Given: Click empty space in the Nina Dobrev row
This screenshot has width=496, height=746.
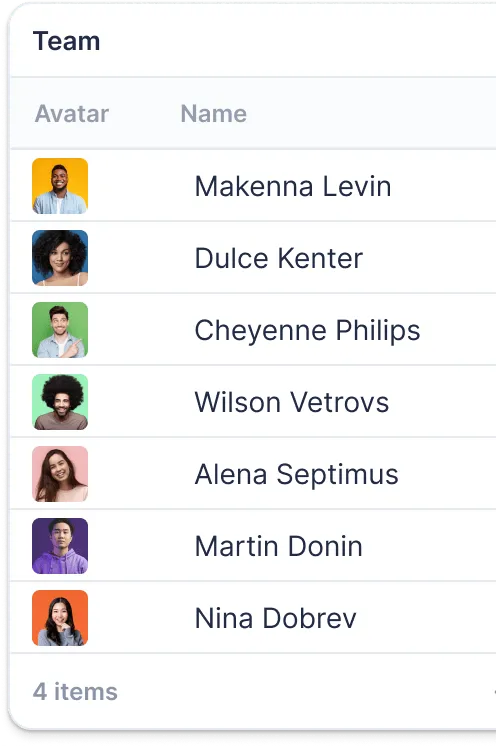Looking at the screenshot, I should [428, 618].
